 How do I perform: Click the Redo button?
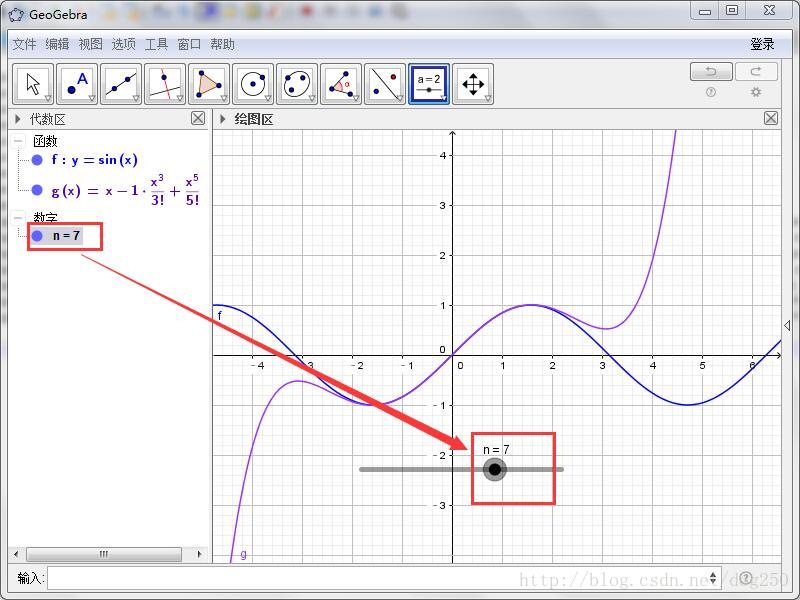(x=756, y=71)
